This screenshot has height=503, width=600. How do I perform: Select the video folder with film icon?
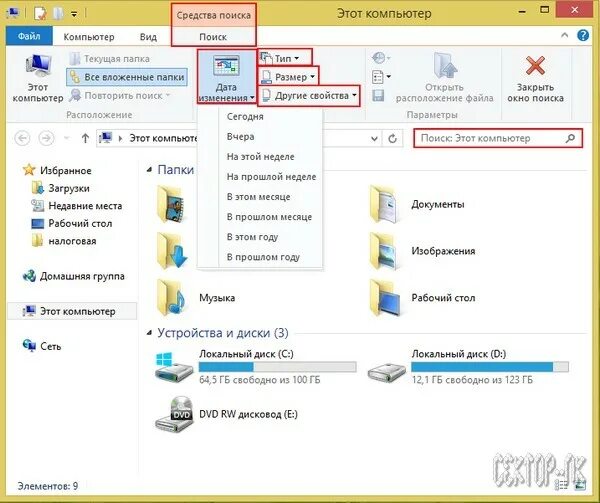(x=171, y=204)
